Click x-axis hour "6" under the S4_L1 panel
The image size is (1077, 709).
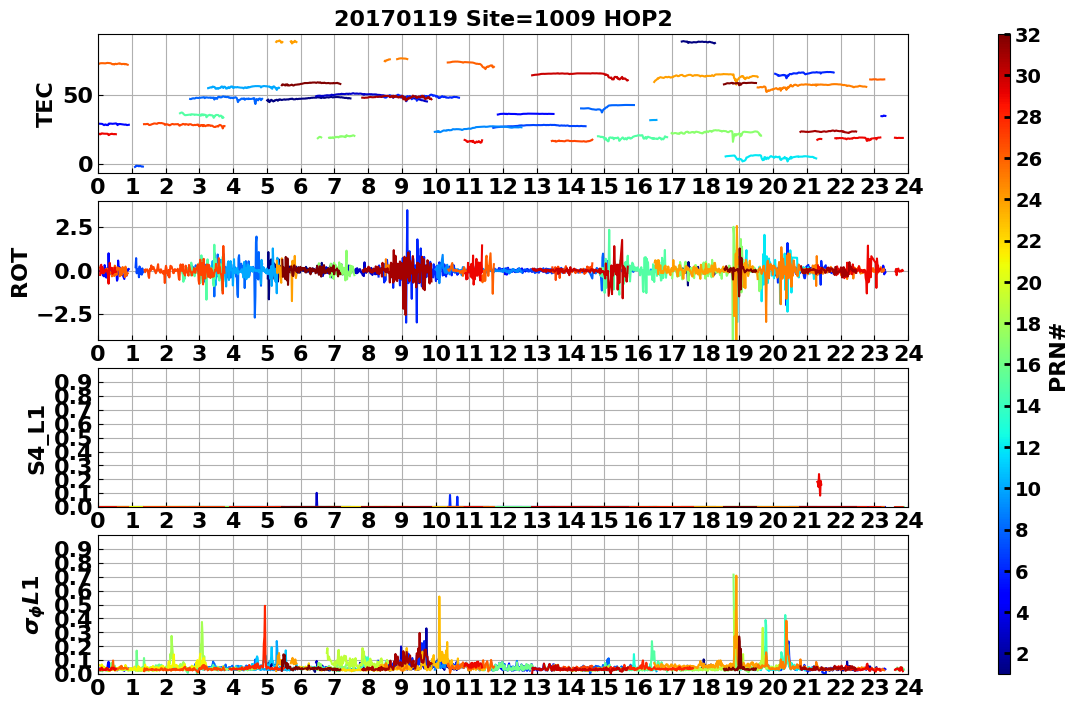[301, 520]
